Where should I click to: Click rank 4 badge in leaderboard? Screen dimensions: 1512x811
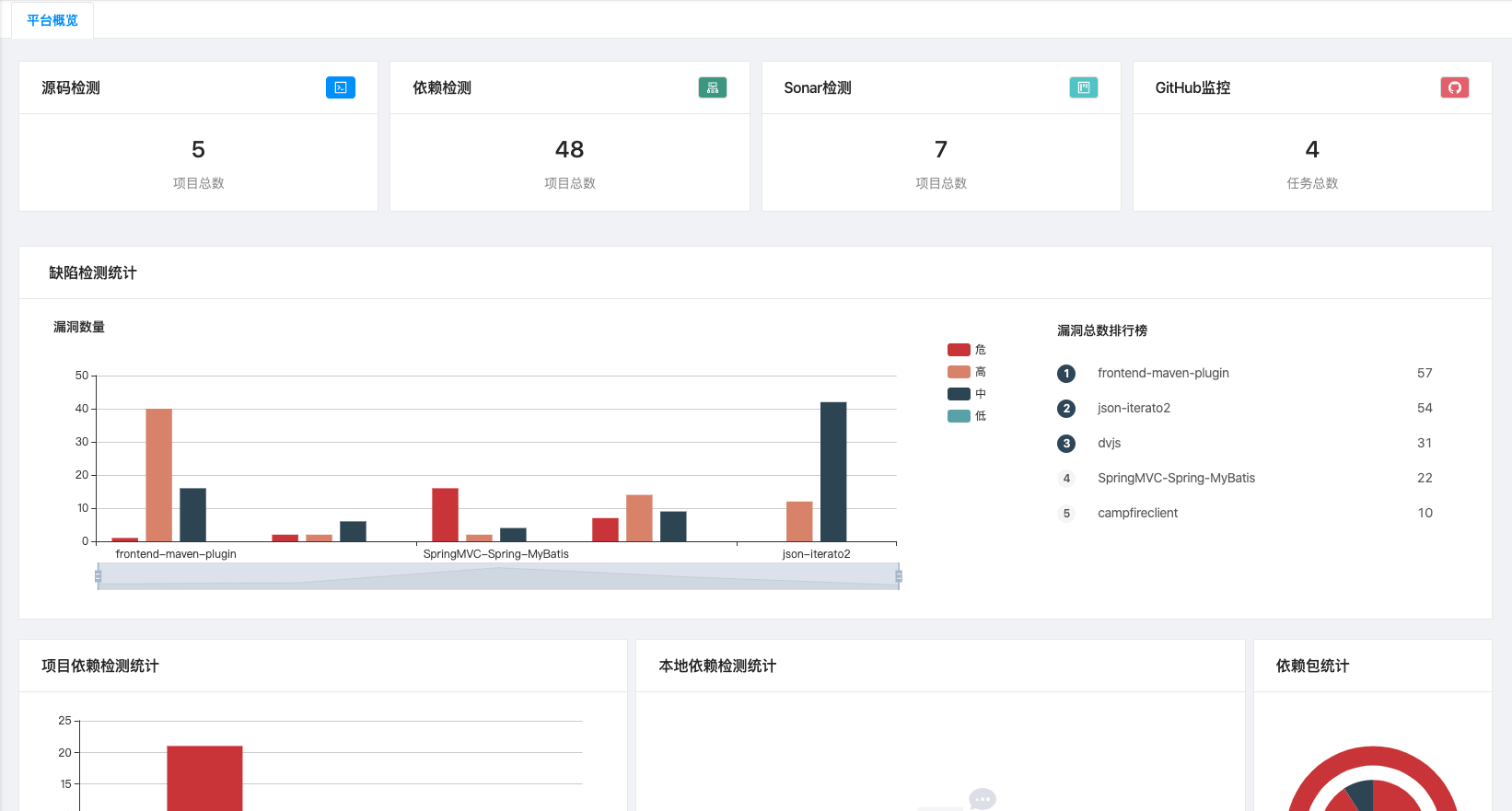[x=1066, y=479]
